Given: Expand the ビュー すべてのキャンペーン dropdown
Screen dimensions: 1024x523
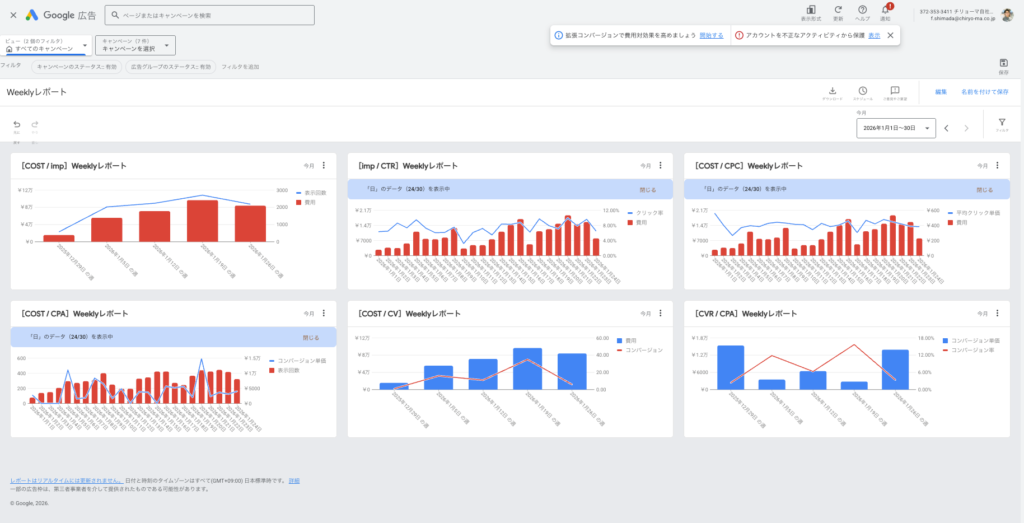Looking at the screenshot, I should [x=49, y=45].
